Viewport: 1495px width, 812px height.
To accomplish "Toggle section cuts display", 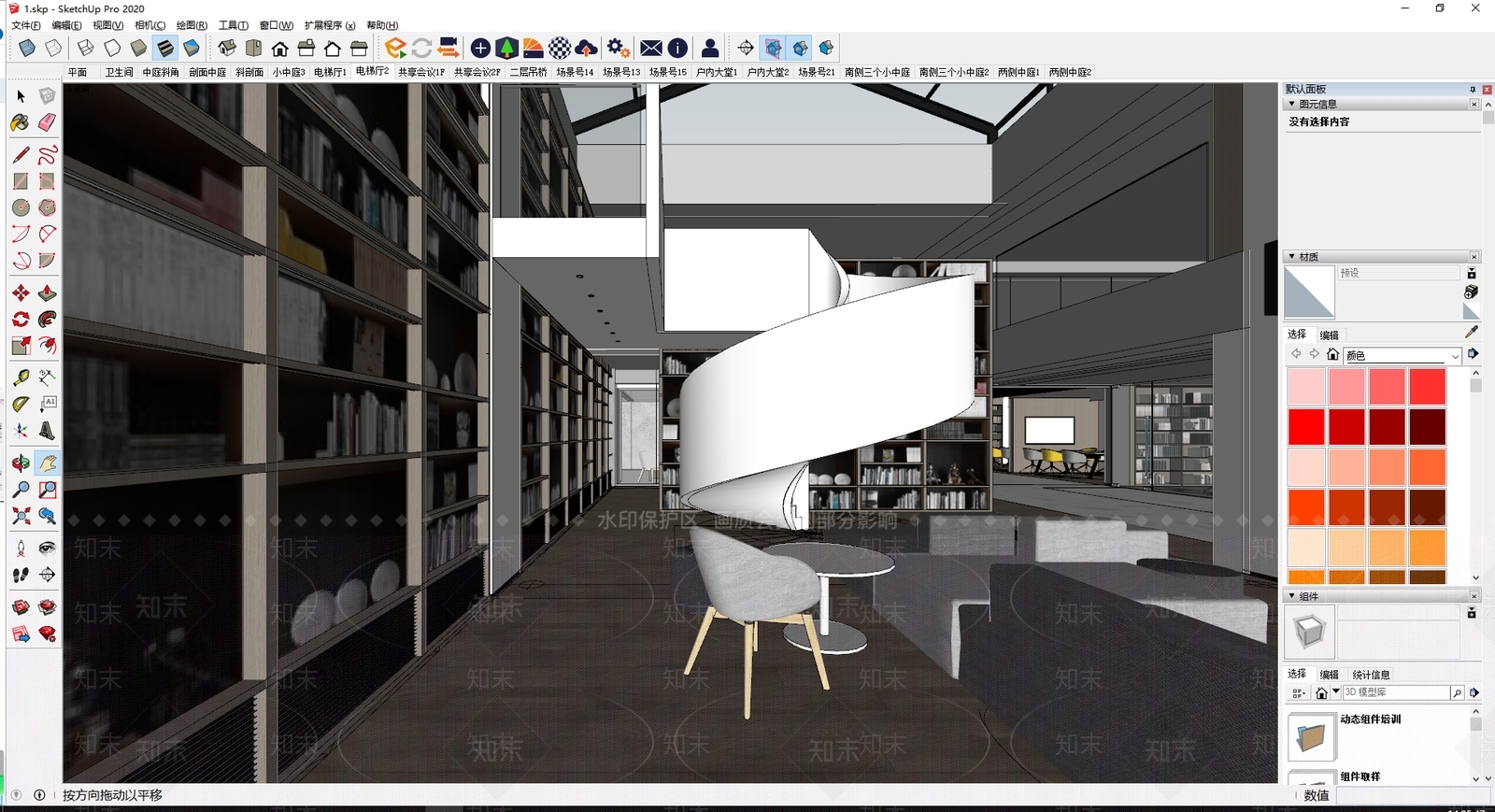I will coord(800,48).
